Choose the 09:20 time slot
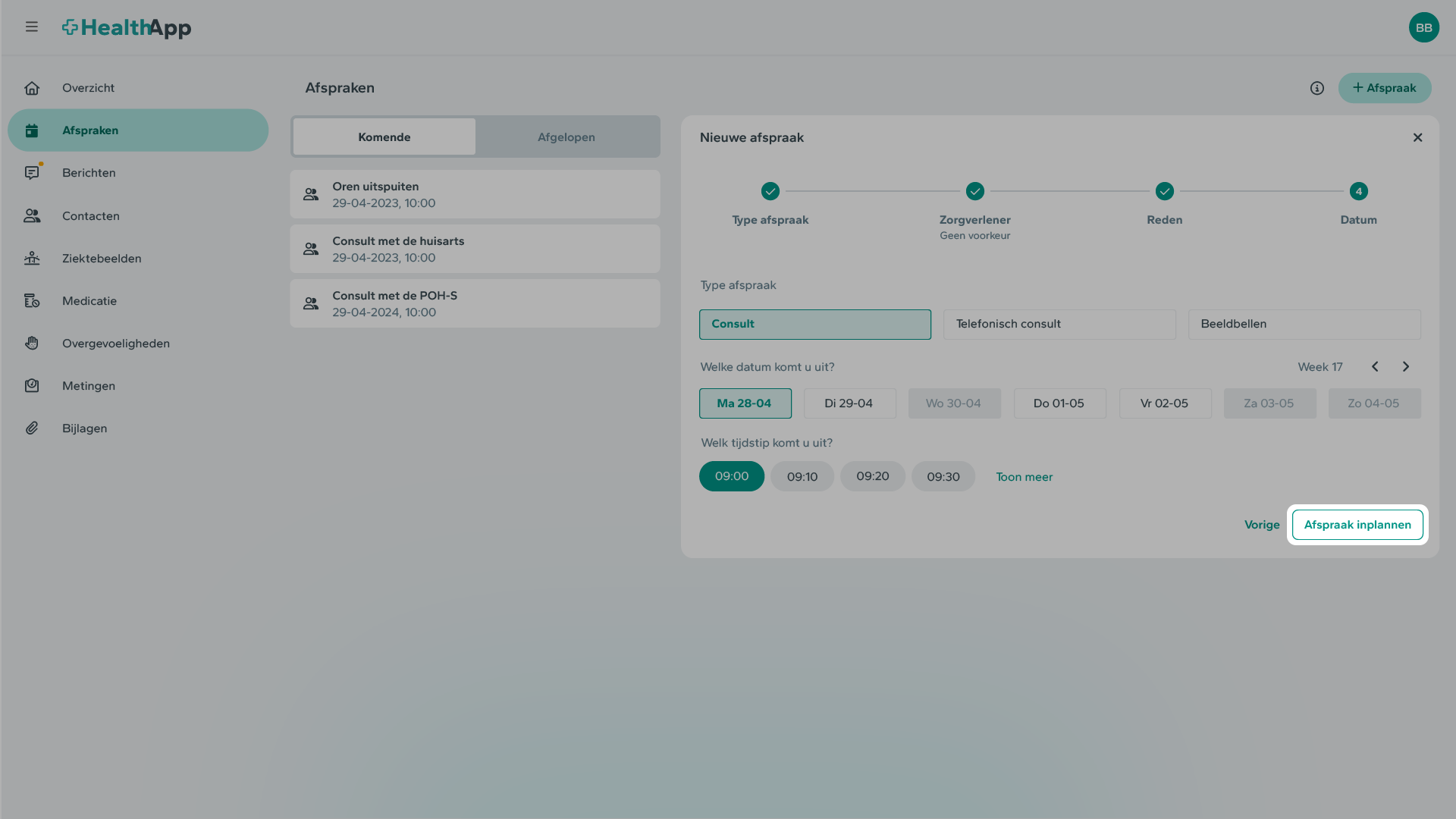Image resolution: width=1456 pixels, height=819 pixels. click(872, 476)
